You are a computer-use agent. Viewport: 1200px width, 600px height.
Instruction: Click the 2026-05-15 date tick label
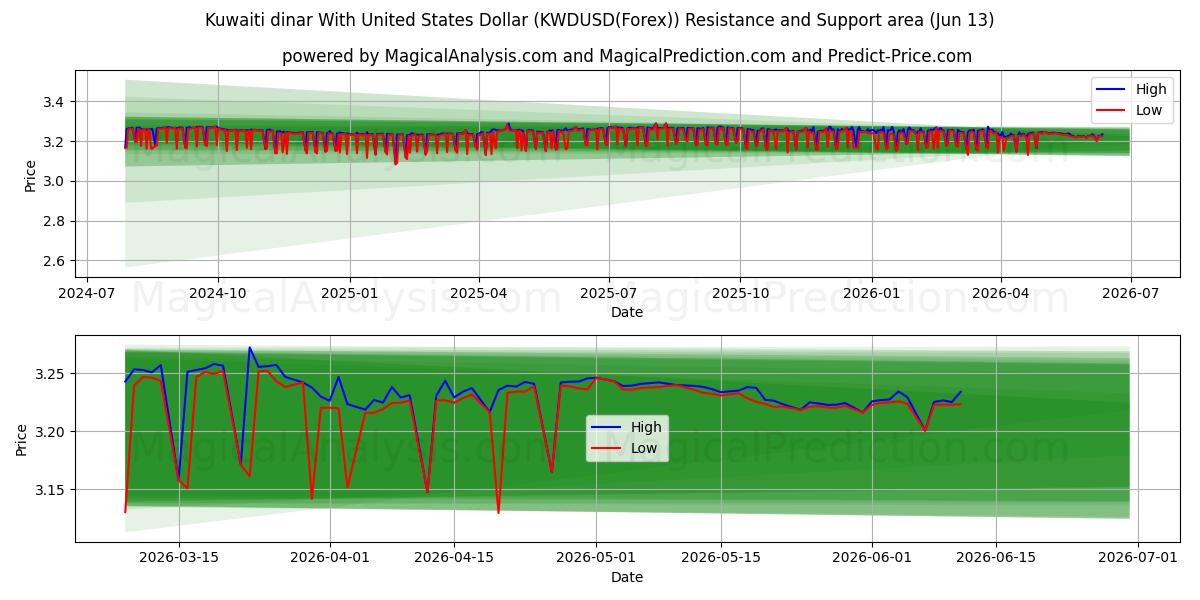click(720, 560)
